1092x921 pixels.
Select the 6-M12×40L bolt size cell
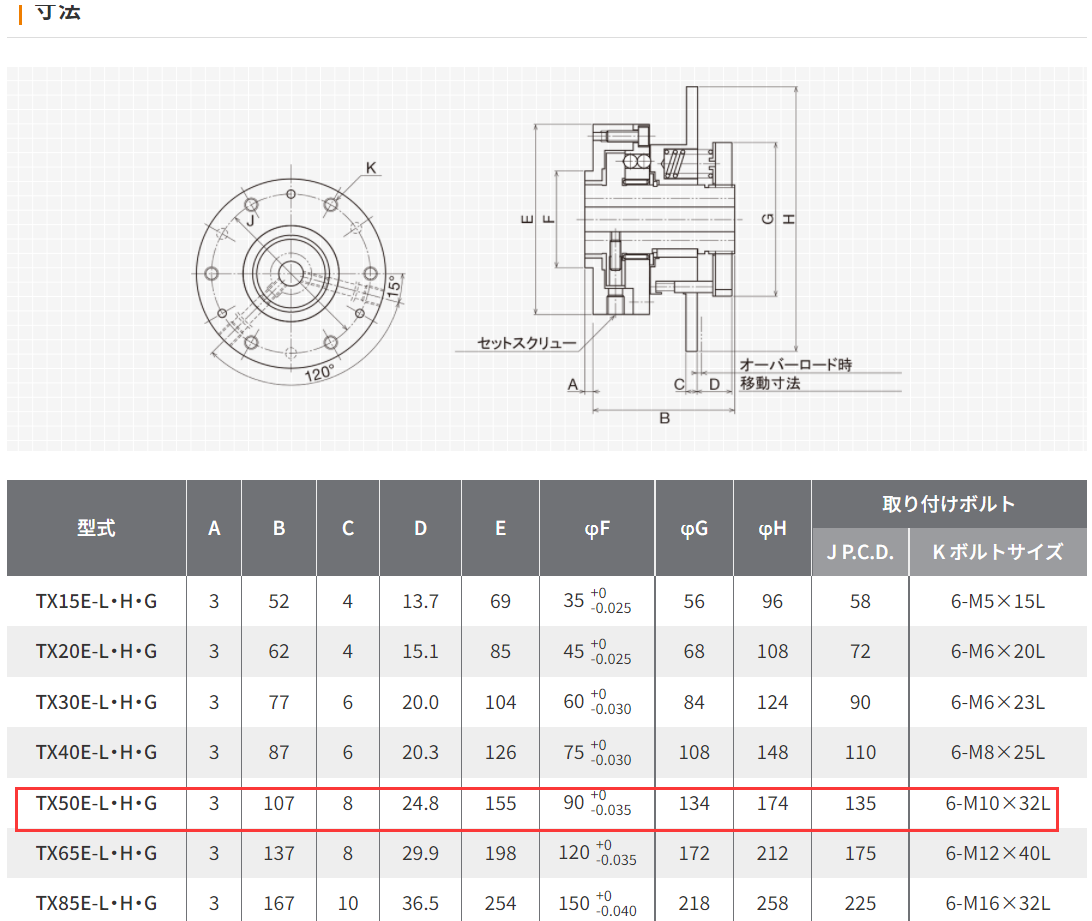pos(997,853)
